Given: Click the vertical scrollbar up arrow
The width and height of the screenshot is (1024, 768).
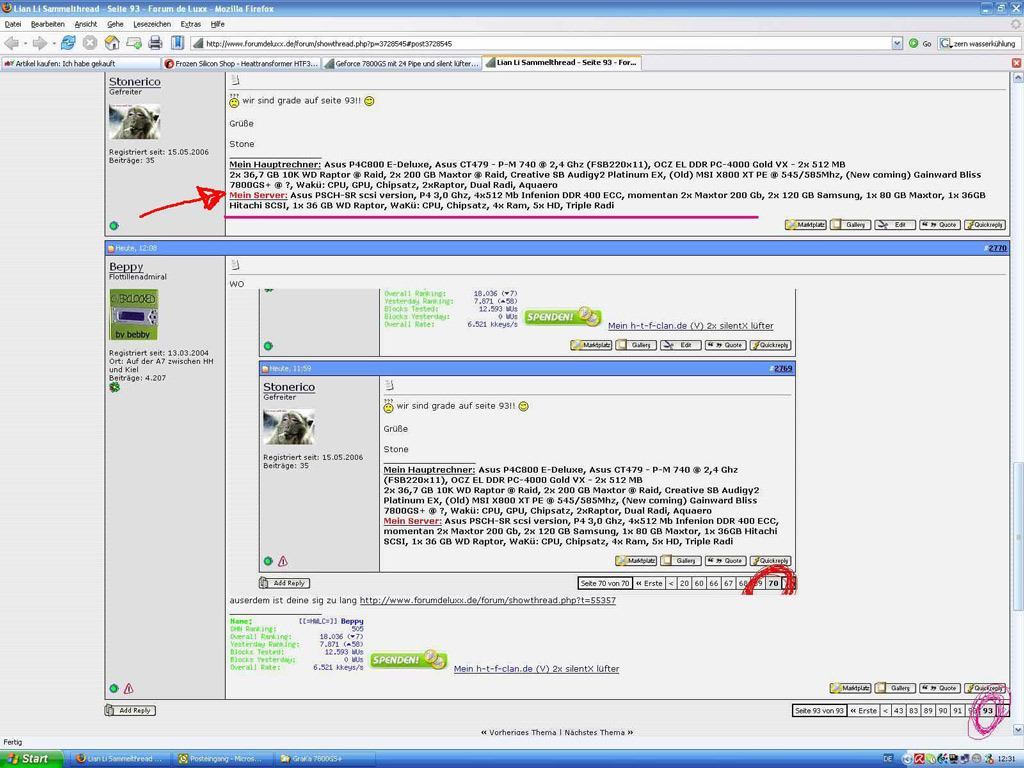Looking at the screenshot, I should [1017, 78].
